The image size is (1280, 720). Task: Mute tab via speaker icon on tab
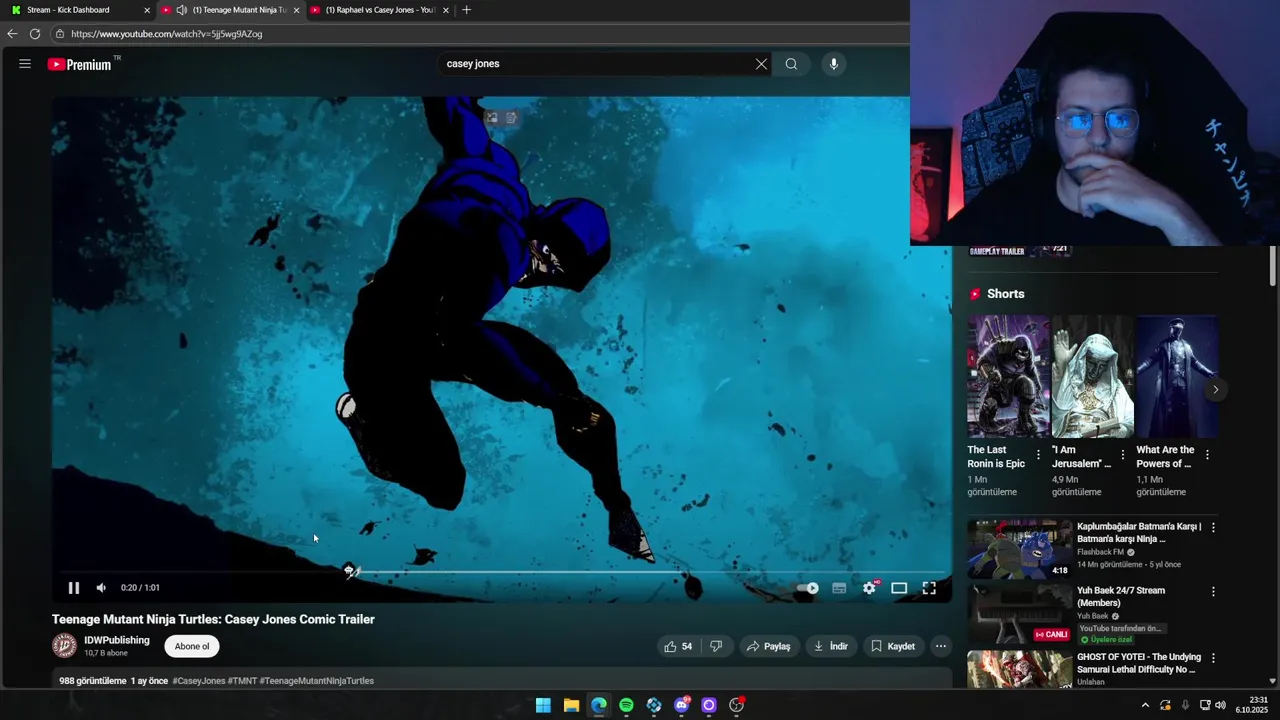click(181, 10)
